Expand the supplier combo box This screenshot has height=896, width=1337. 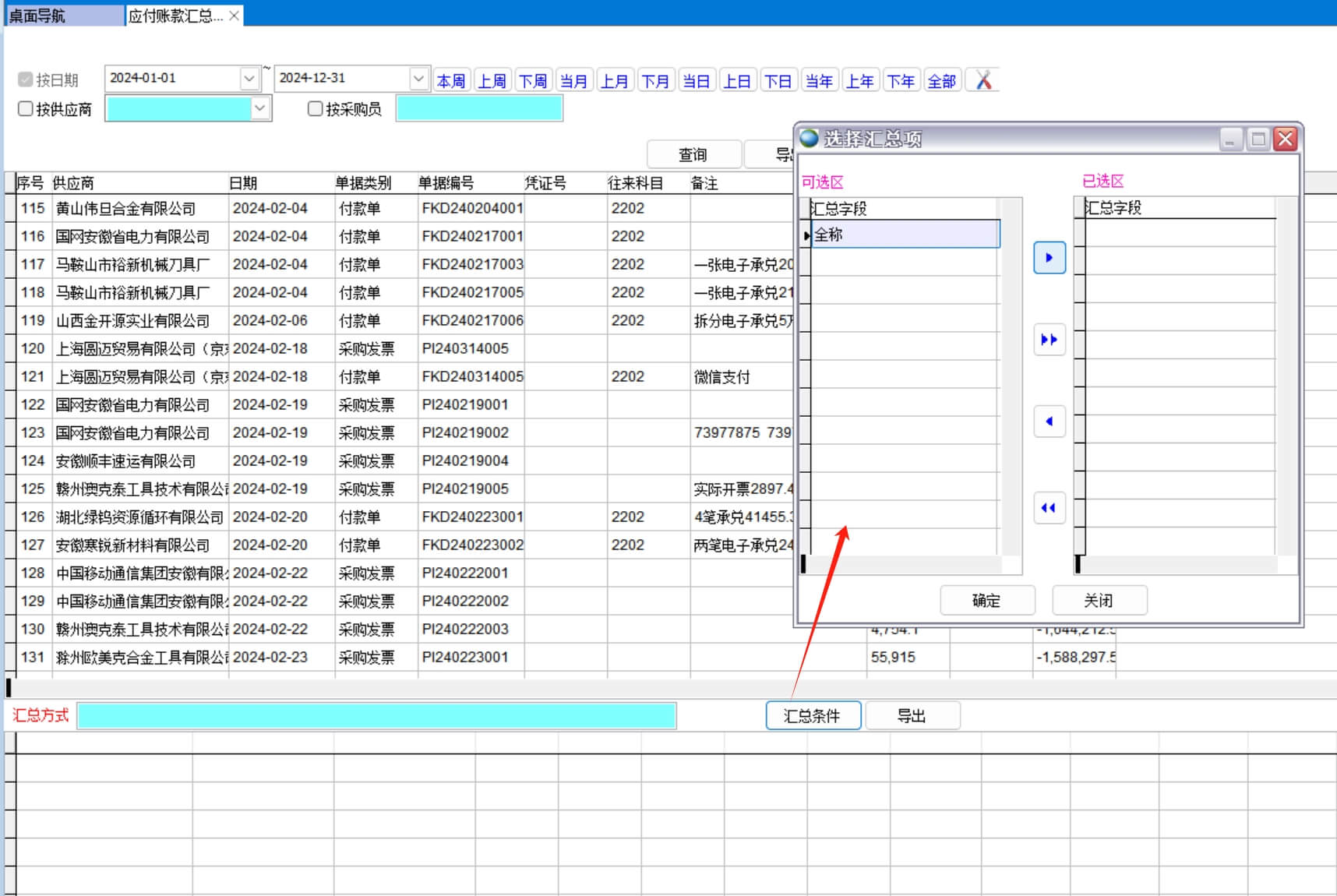(260, 109)
